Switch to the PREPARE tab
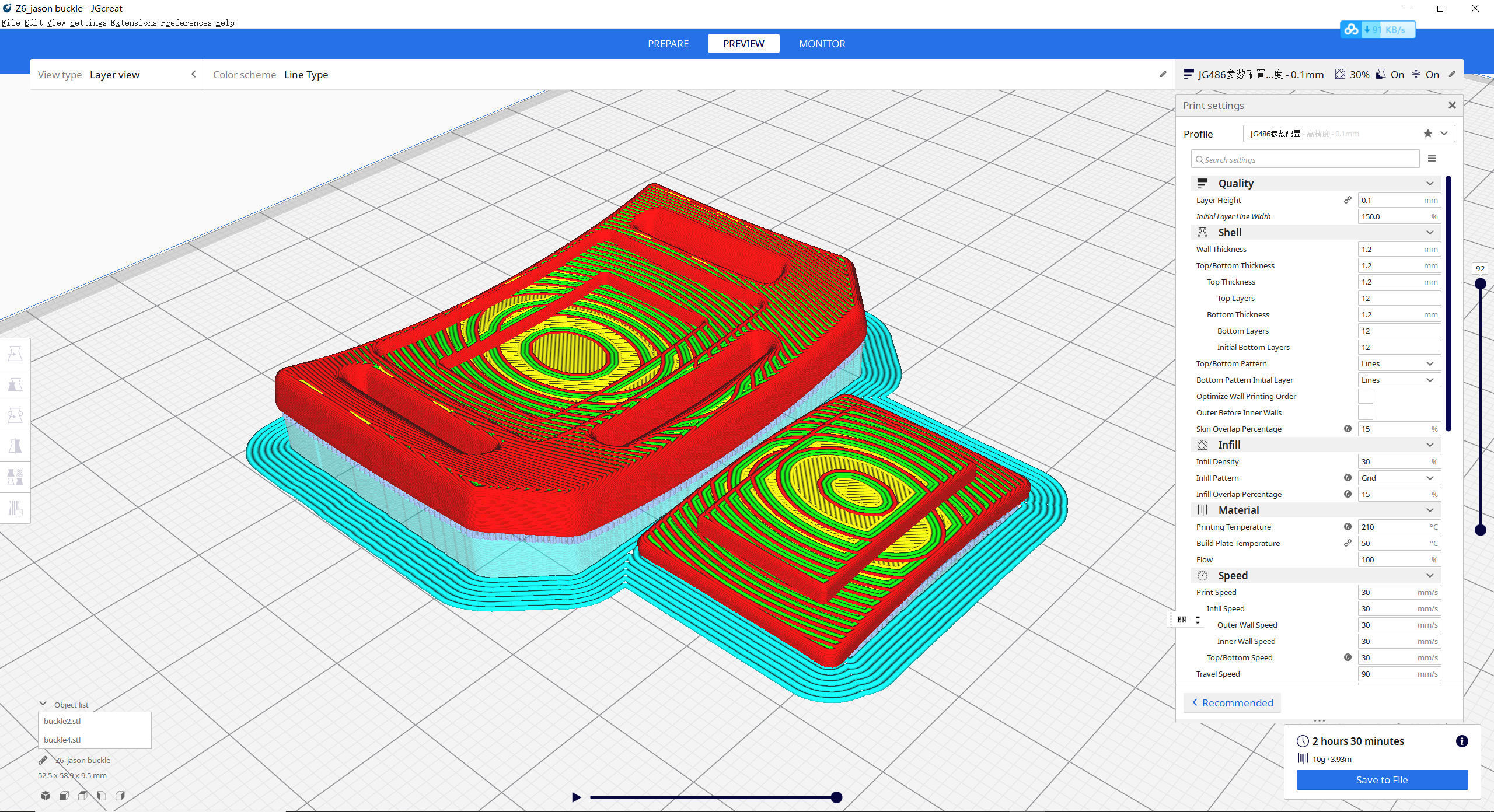1494x812 pixels. coord(668,44)
